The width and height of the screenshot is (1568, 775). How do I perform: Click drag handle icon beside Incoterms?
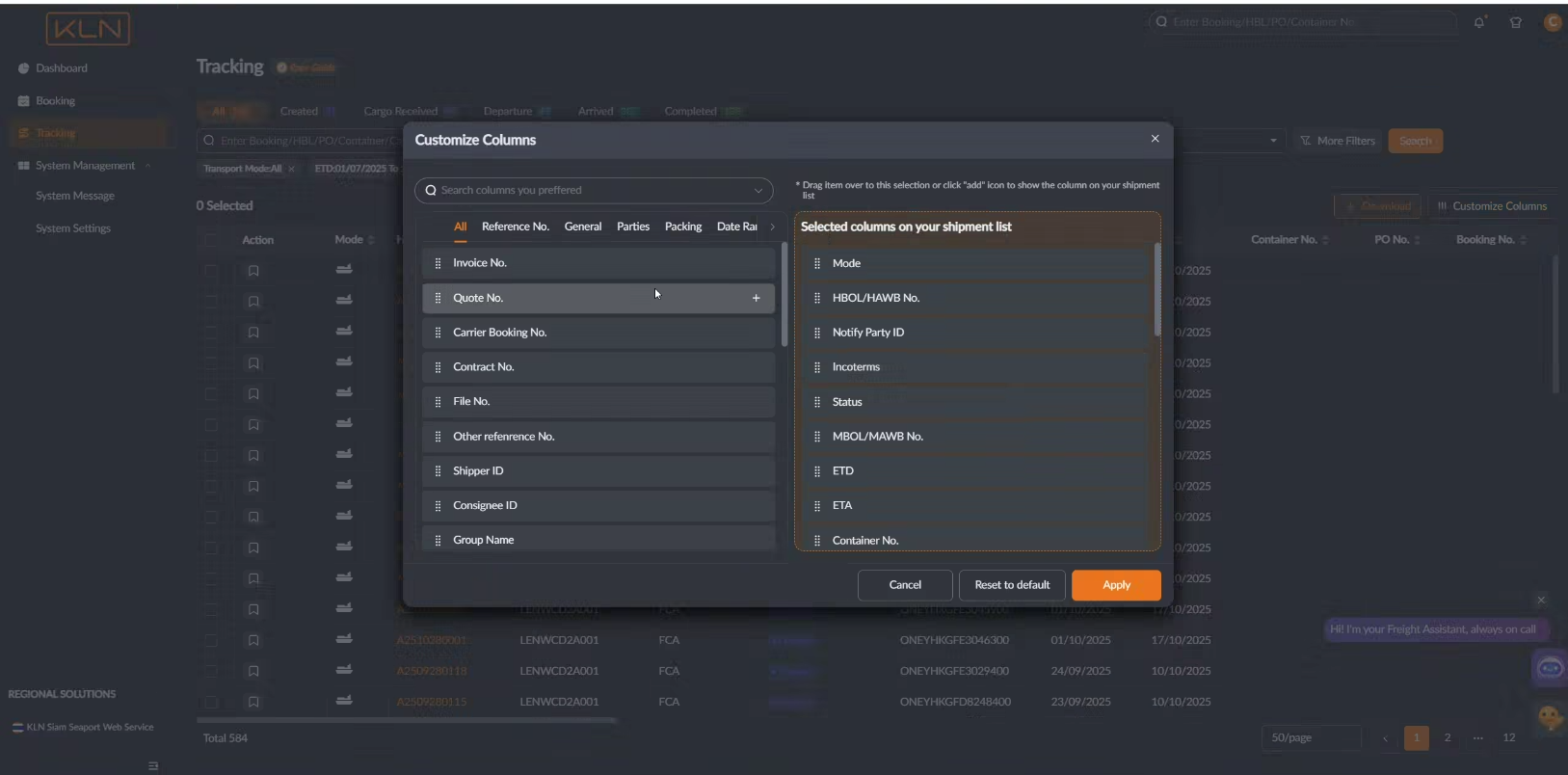pos(817,367)
